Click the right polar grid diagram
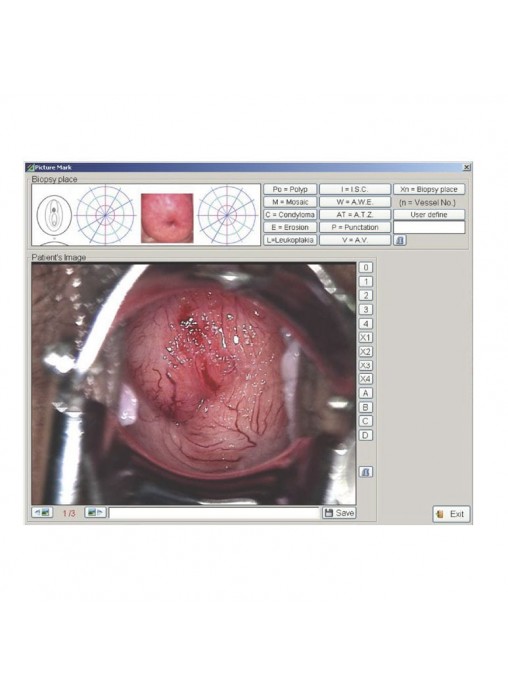508x696 pixels. 227,215
